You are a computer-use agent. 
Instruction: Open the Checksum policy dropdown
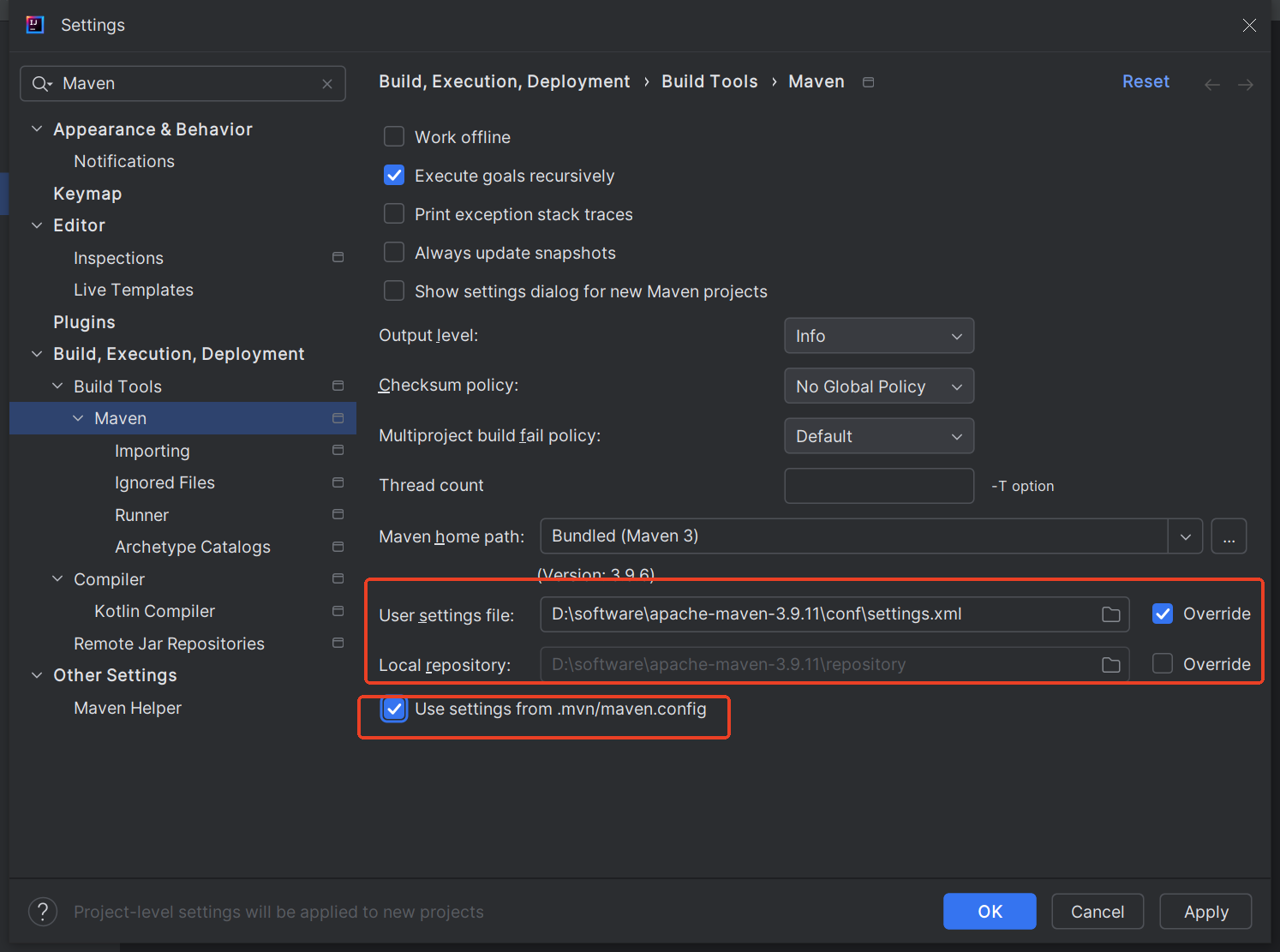tap(879, 386)
